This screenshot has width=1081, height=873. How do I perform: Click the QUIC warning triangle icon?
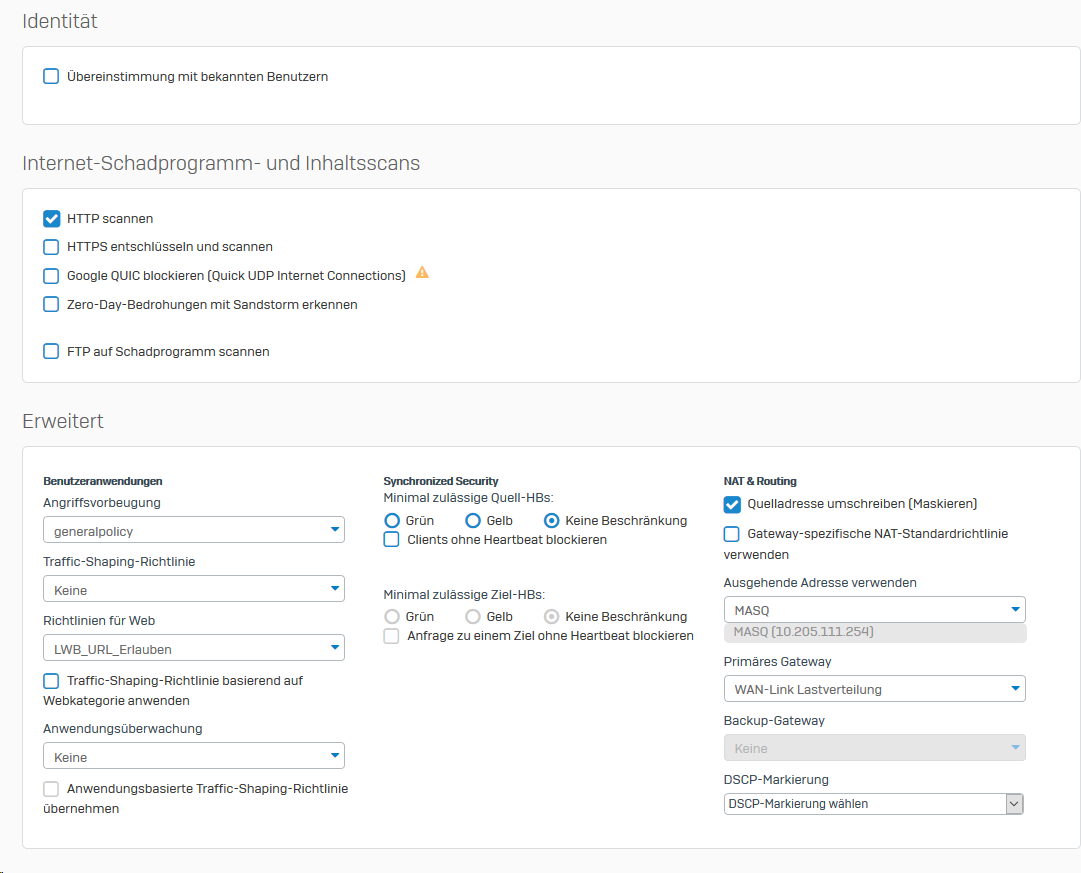pos(422,272)
